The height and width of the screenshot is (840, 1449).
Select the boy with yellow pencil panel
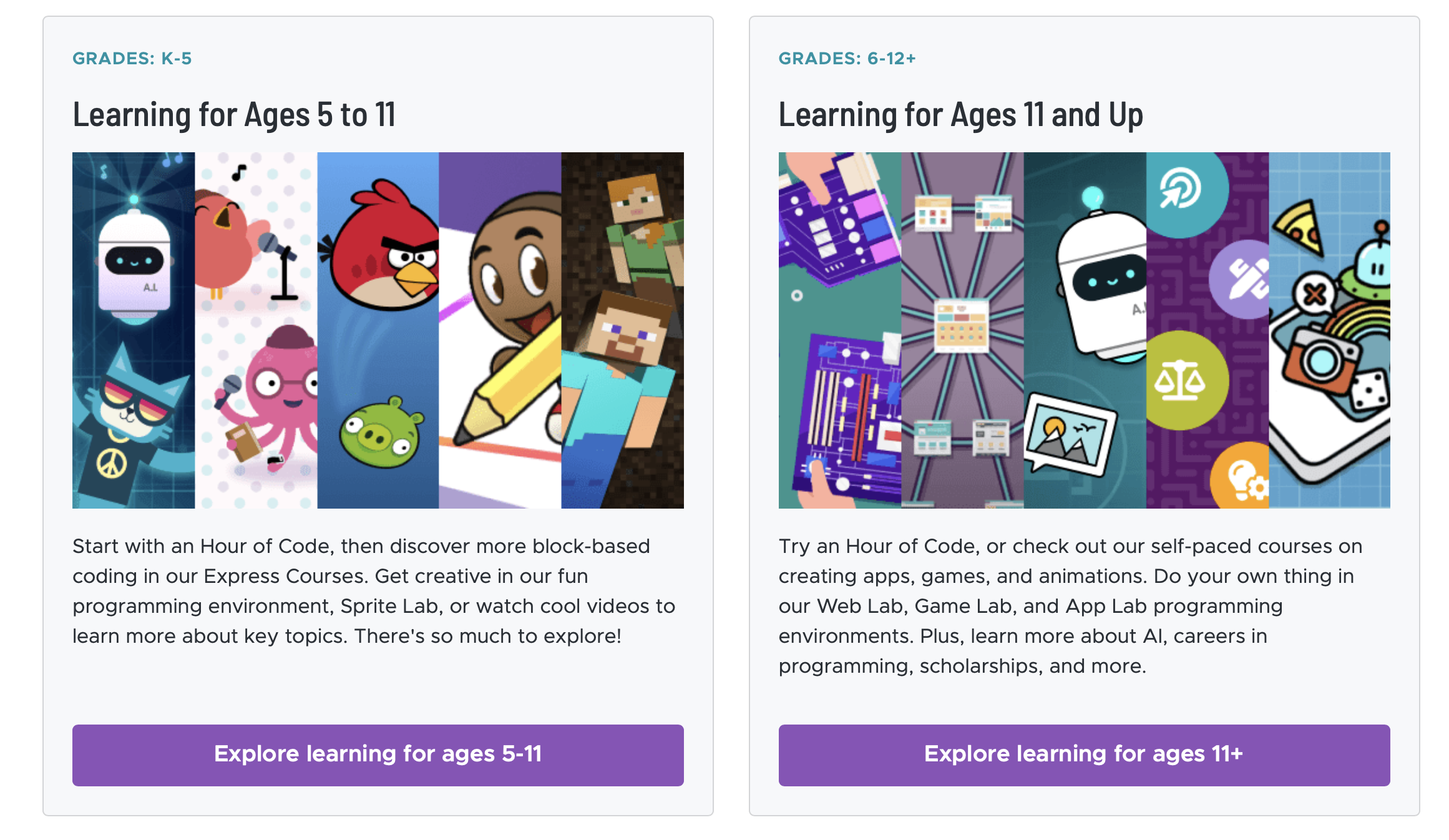click(x=500, y=330)
